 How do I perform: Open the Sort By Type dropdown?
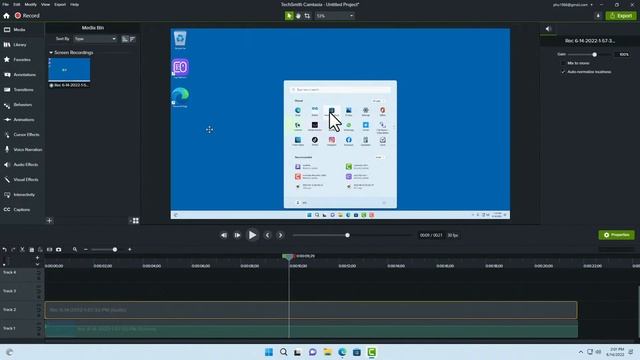(95, 39)
